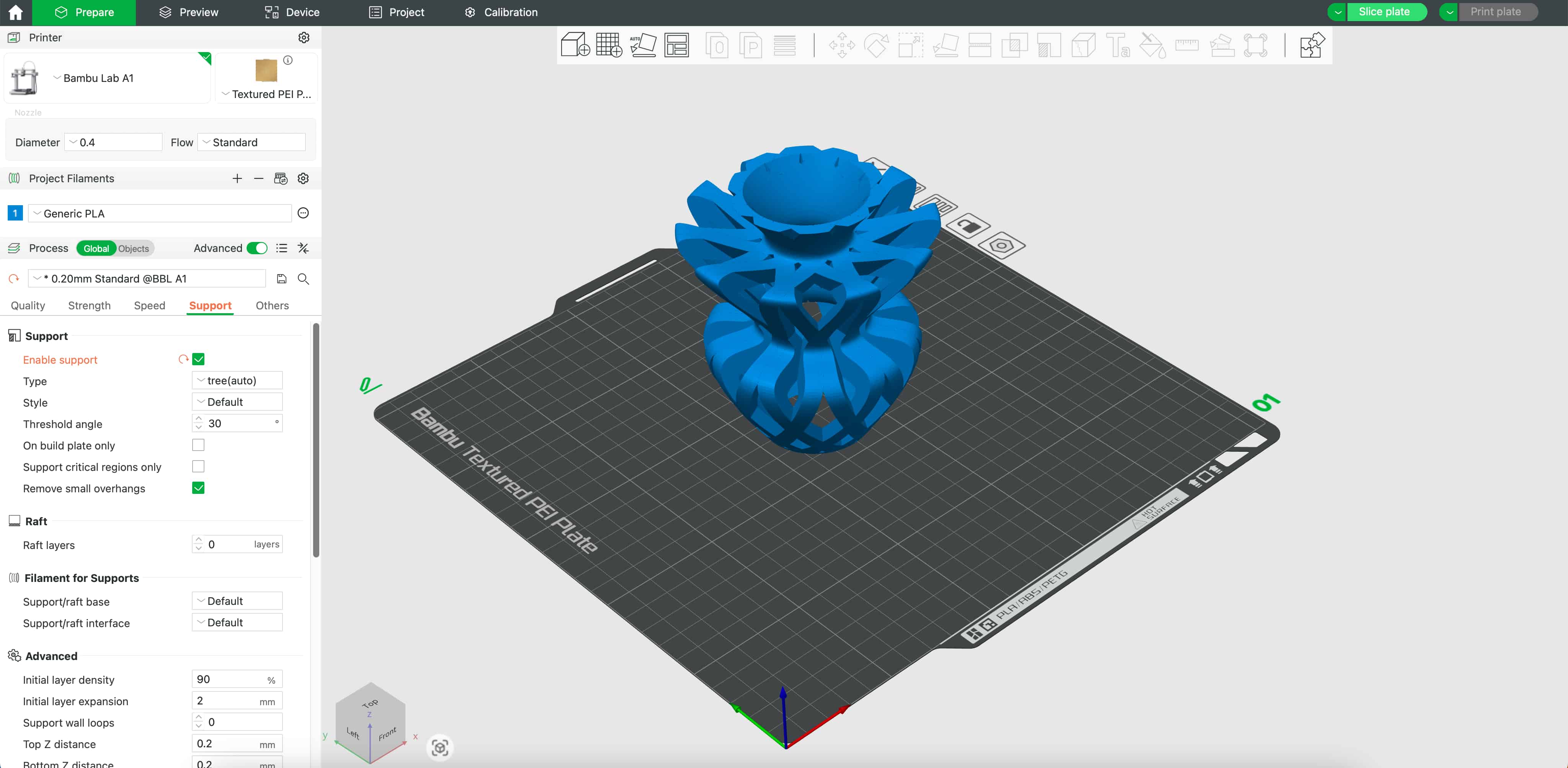This screenshot has width=1568, height=768.
Task: Reset the Enable support value
Action: tap(183, 359)
